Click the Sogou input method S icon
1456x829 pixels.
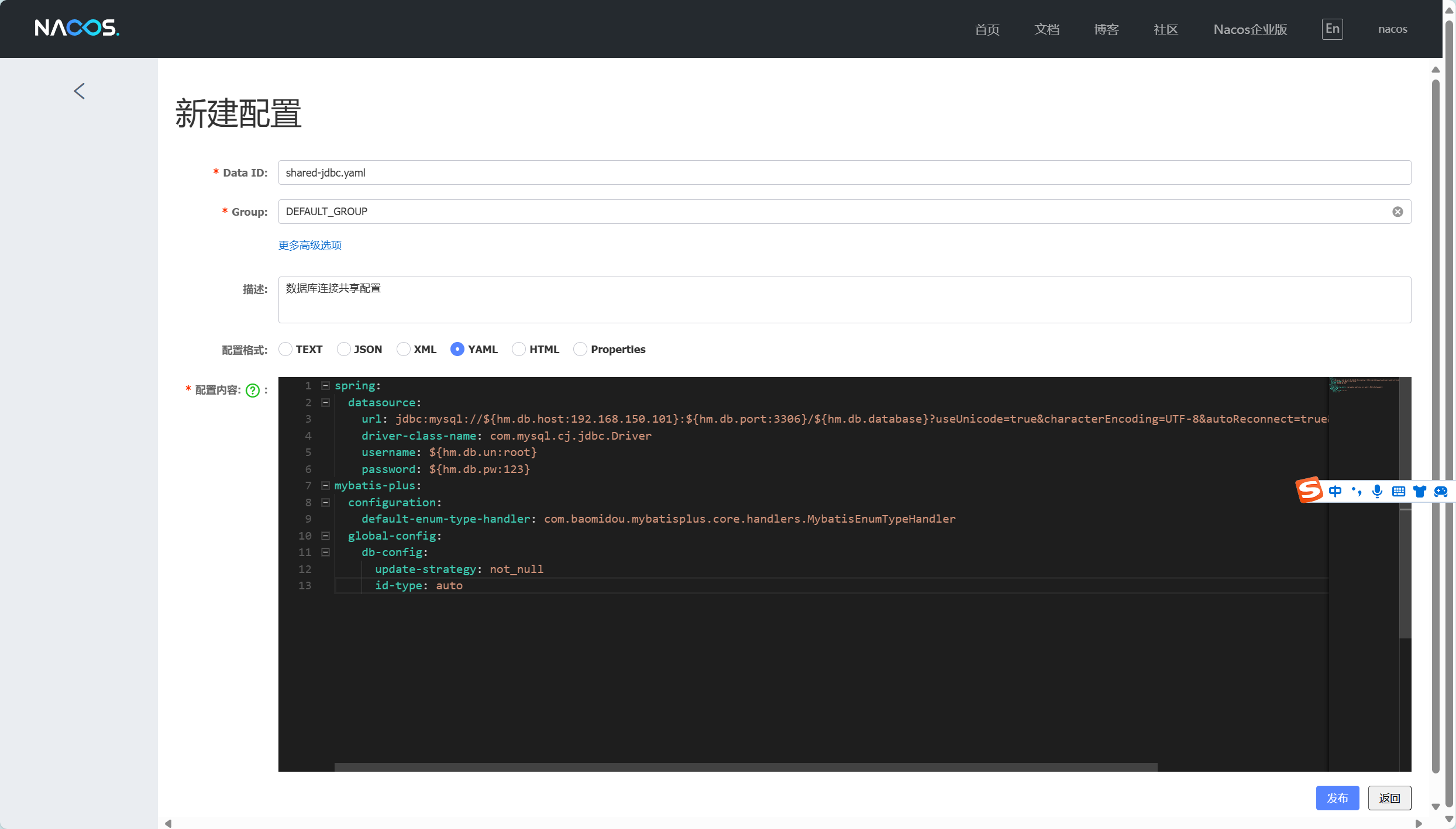[x=1309, y=489]
